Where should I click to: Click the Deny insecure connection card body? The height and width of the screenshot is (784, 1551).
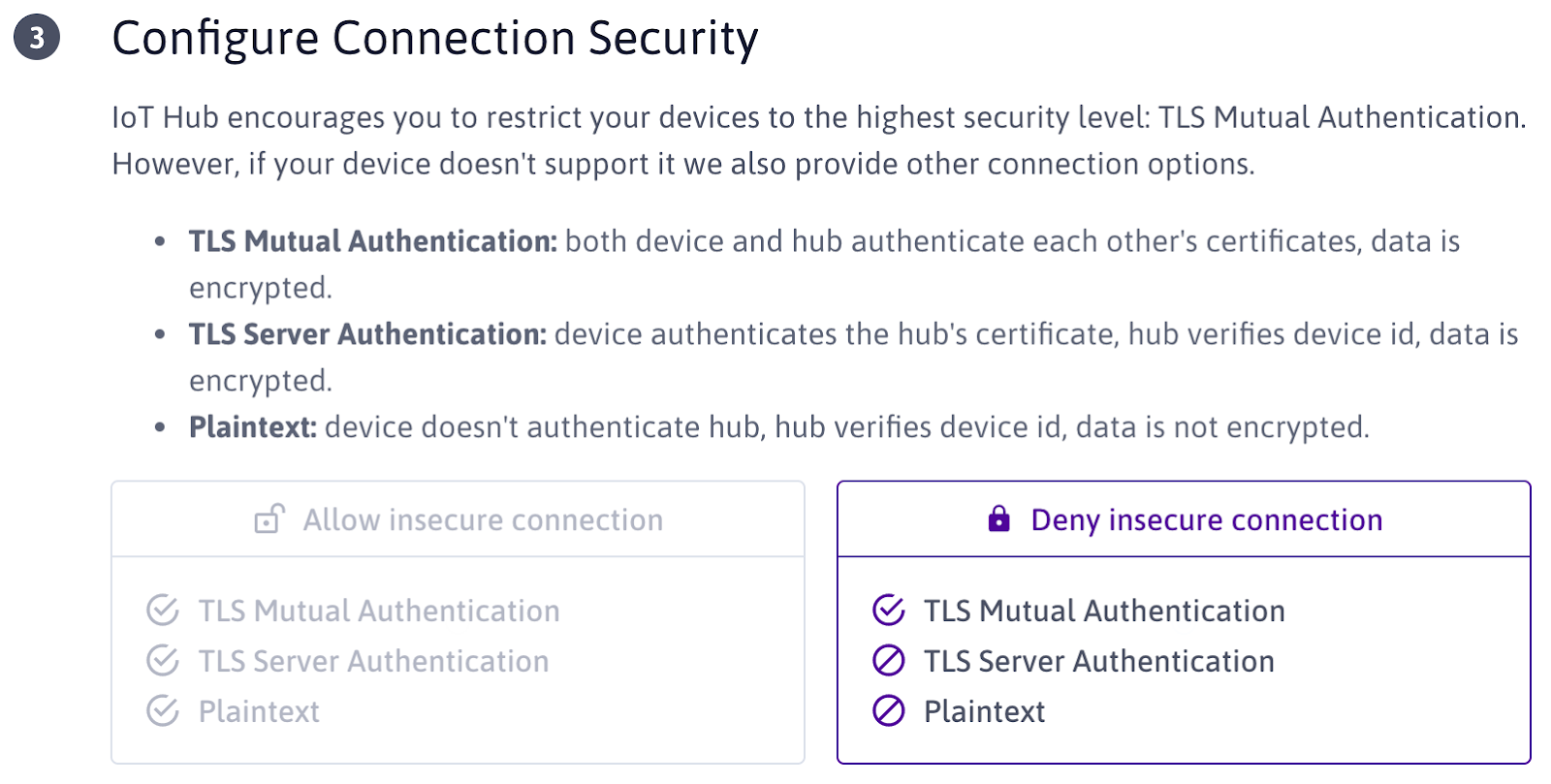point(1184,660)
